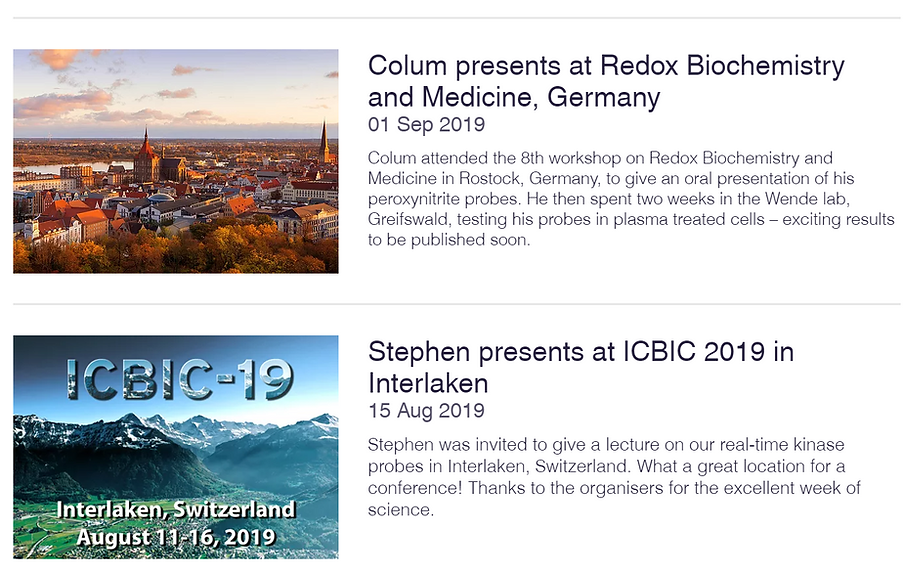Click the mountains in the ICBIC banner
Image resolution: width=904 pixels, height=574 pixels.
pyautogui.click(x=176, y=444)
